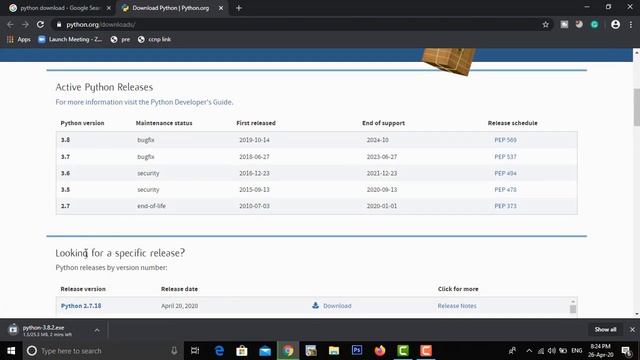Screen dimensions: 640x360
Task: Open the grey square extension icon
Action: 564,24
